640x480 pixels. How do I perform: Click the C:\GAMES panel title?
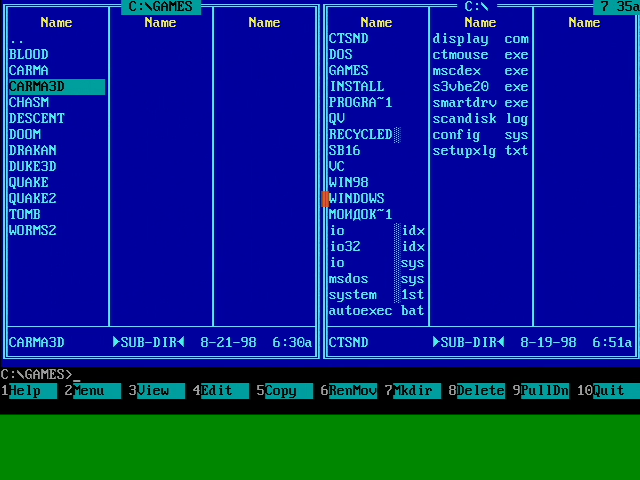[x=161, y=7]
